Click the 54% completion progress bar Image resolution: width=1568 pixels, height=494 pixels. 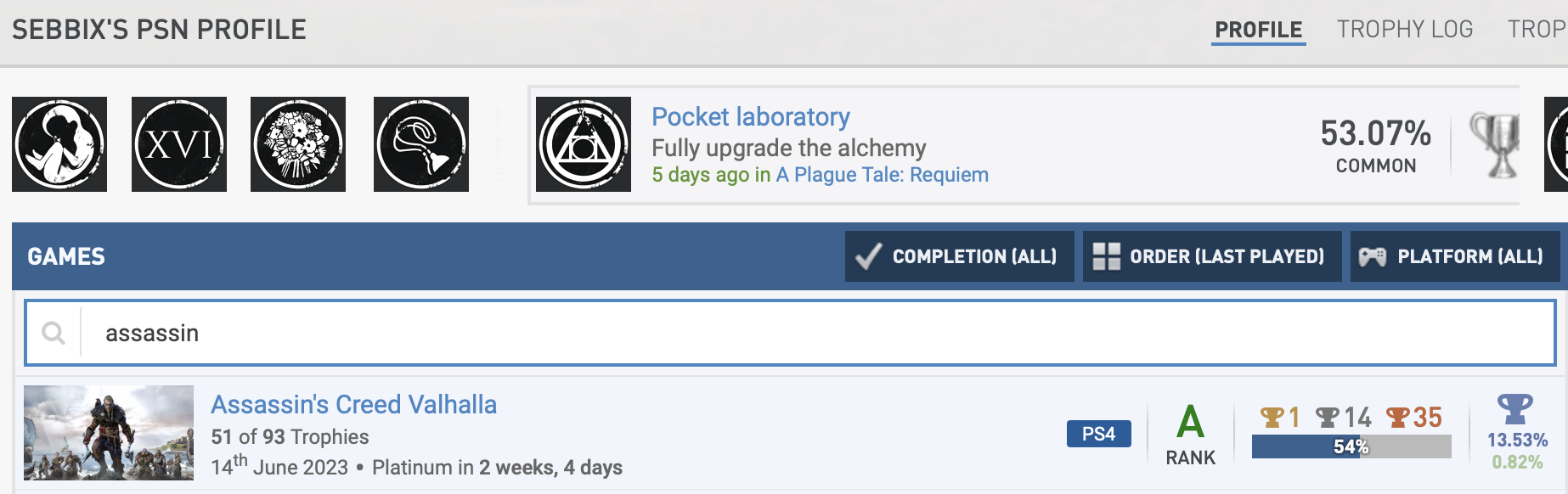point(1351,446)
